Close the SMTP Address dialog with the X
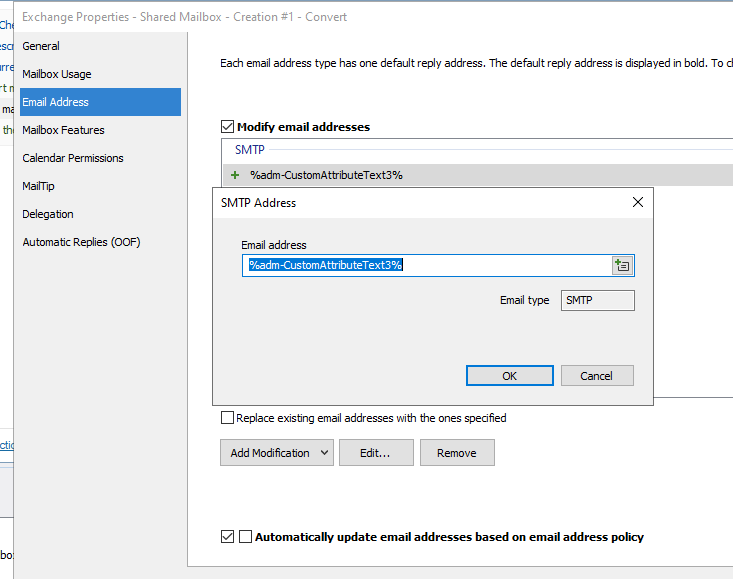 click(x=638, y=202)
